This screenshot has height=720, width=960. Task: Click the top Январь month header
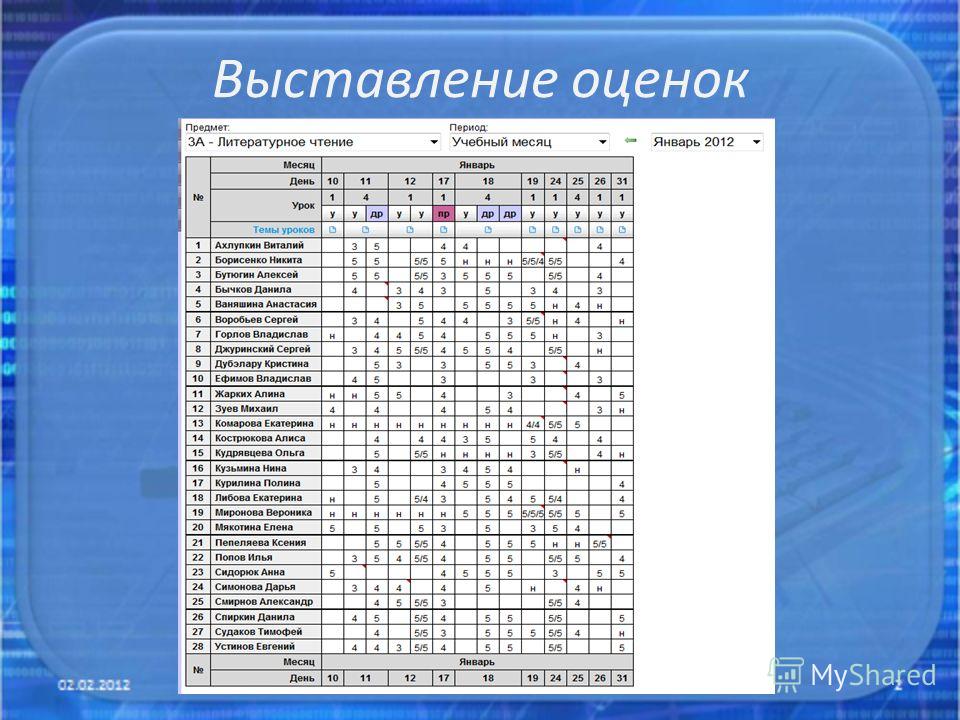point(477,165)
